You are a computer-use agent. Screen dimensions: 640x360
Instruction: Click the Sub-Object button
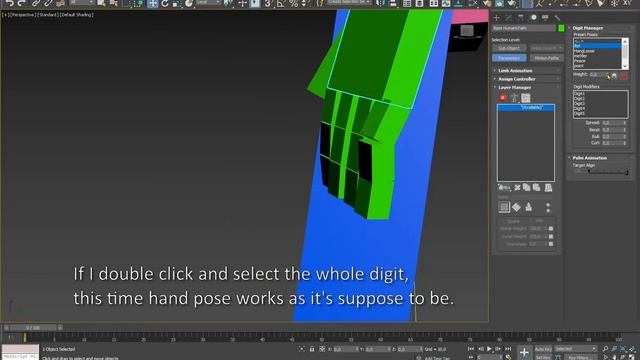click(509, 48)
